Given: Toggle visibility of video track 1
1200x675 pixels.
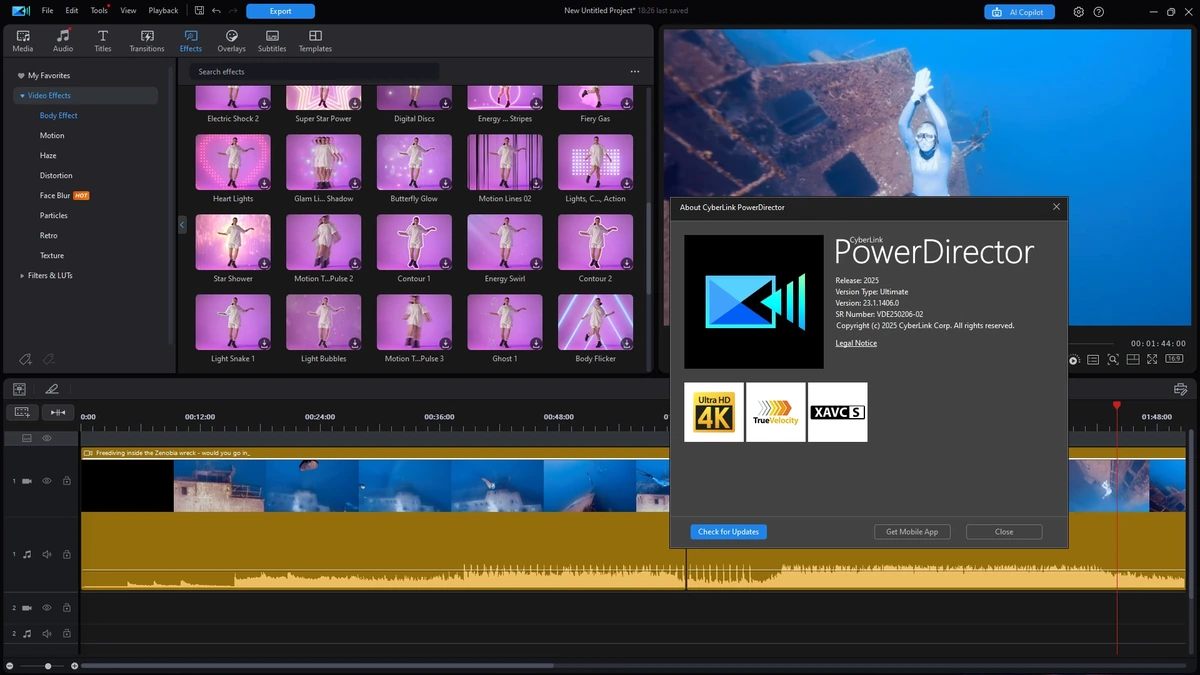Looking at the screenshot, I should click(46, 481).
